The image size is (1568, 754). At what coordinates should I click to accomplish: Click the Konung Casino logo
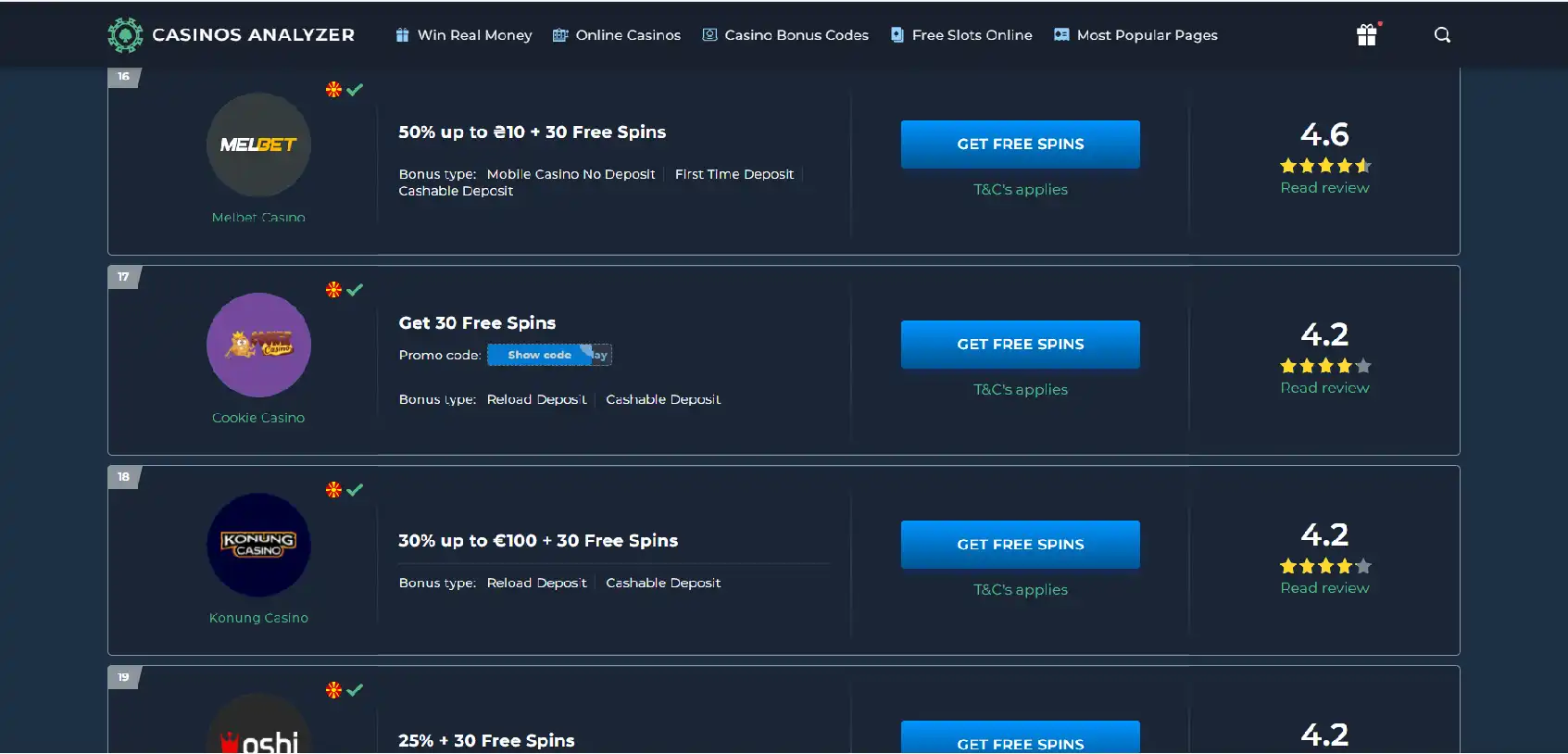(258, 545)
